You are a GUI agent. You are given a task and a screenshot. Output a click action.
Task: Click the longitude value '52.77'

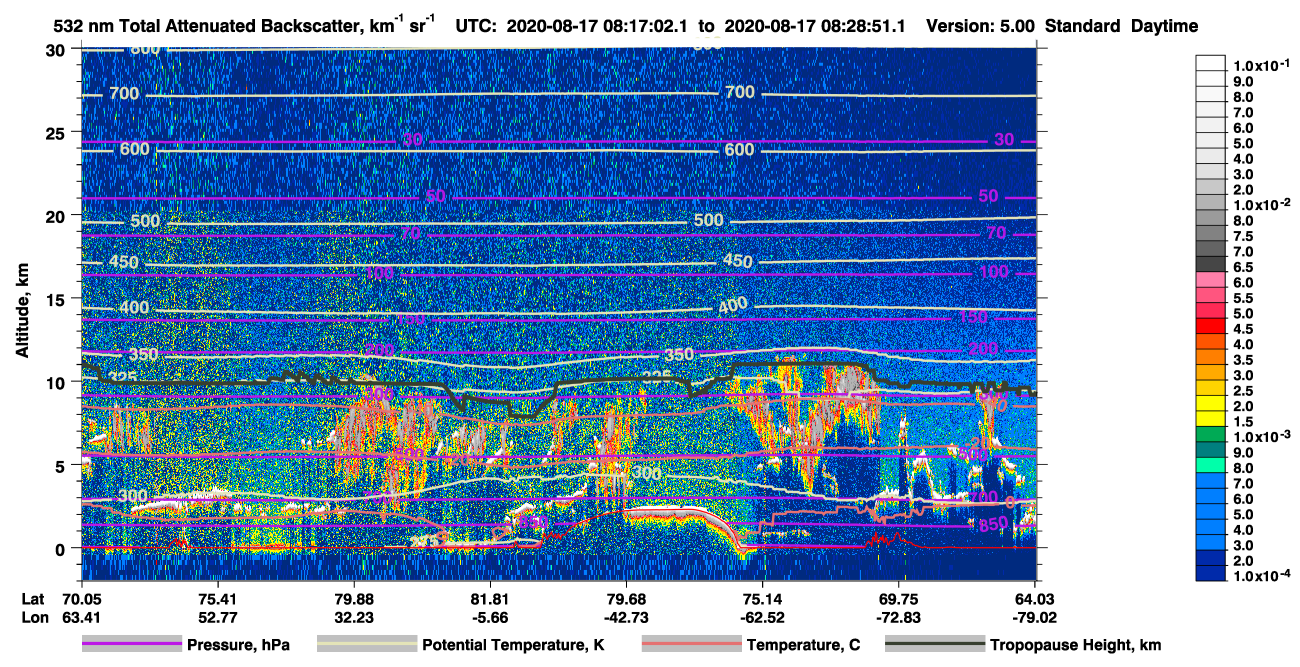point(217,617)
